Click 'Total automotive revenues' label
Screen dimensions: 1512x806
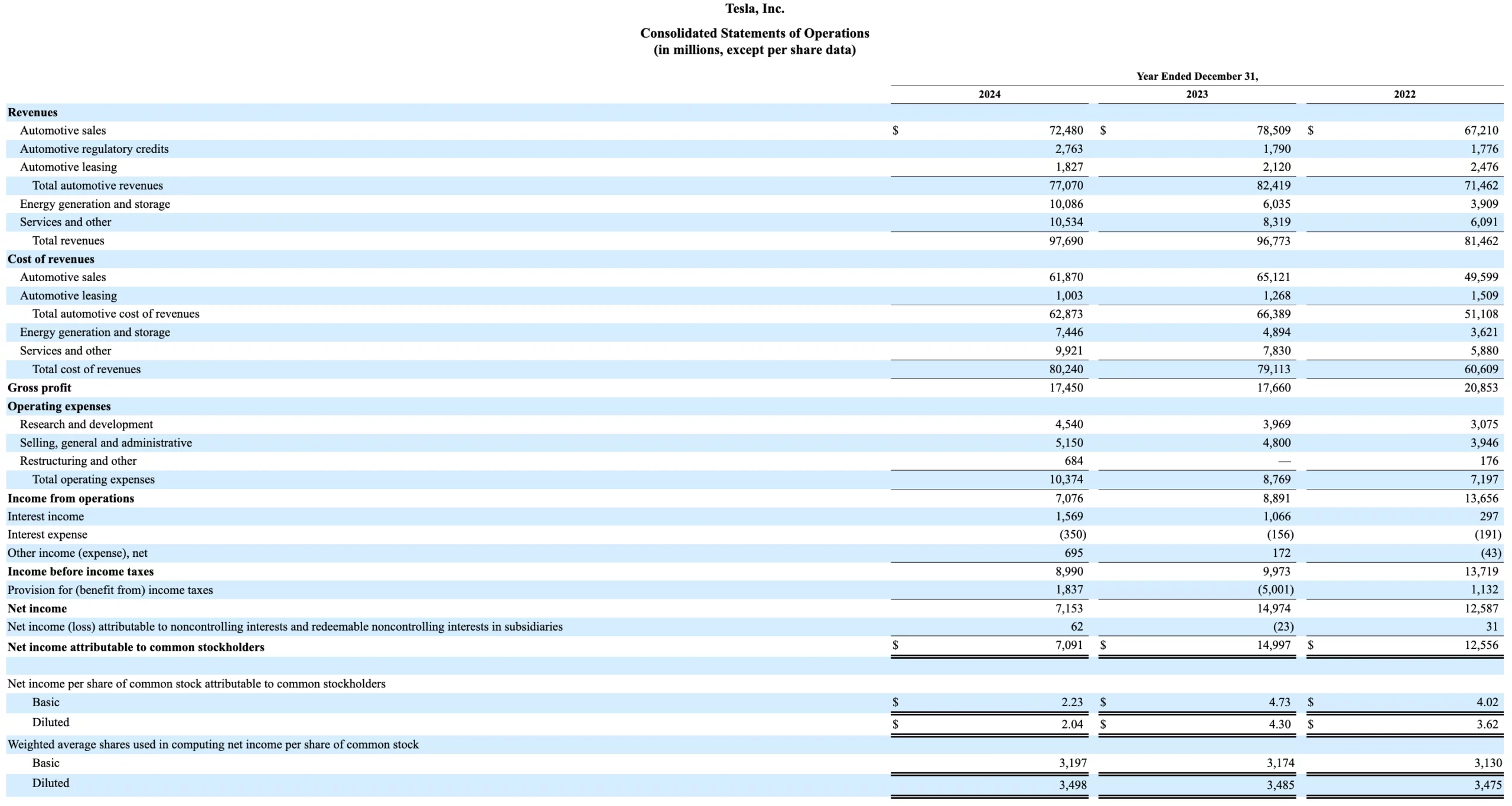(97, 185)
